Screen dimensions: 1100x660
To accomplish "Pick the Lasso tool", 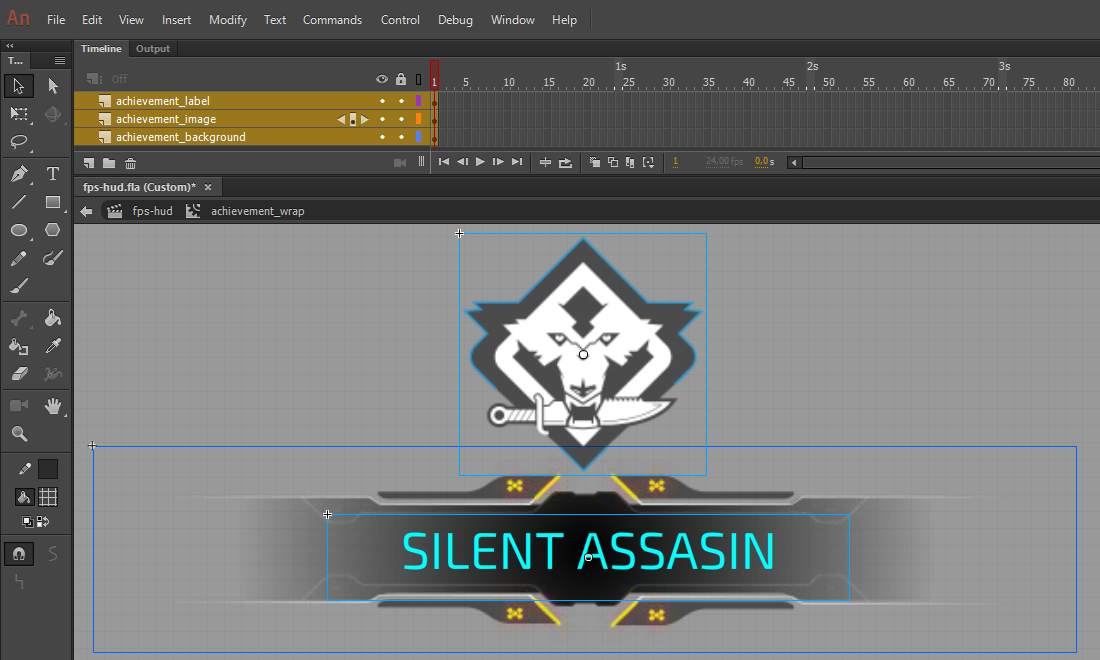I will 18,142.
